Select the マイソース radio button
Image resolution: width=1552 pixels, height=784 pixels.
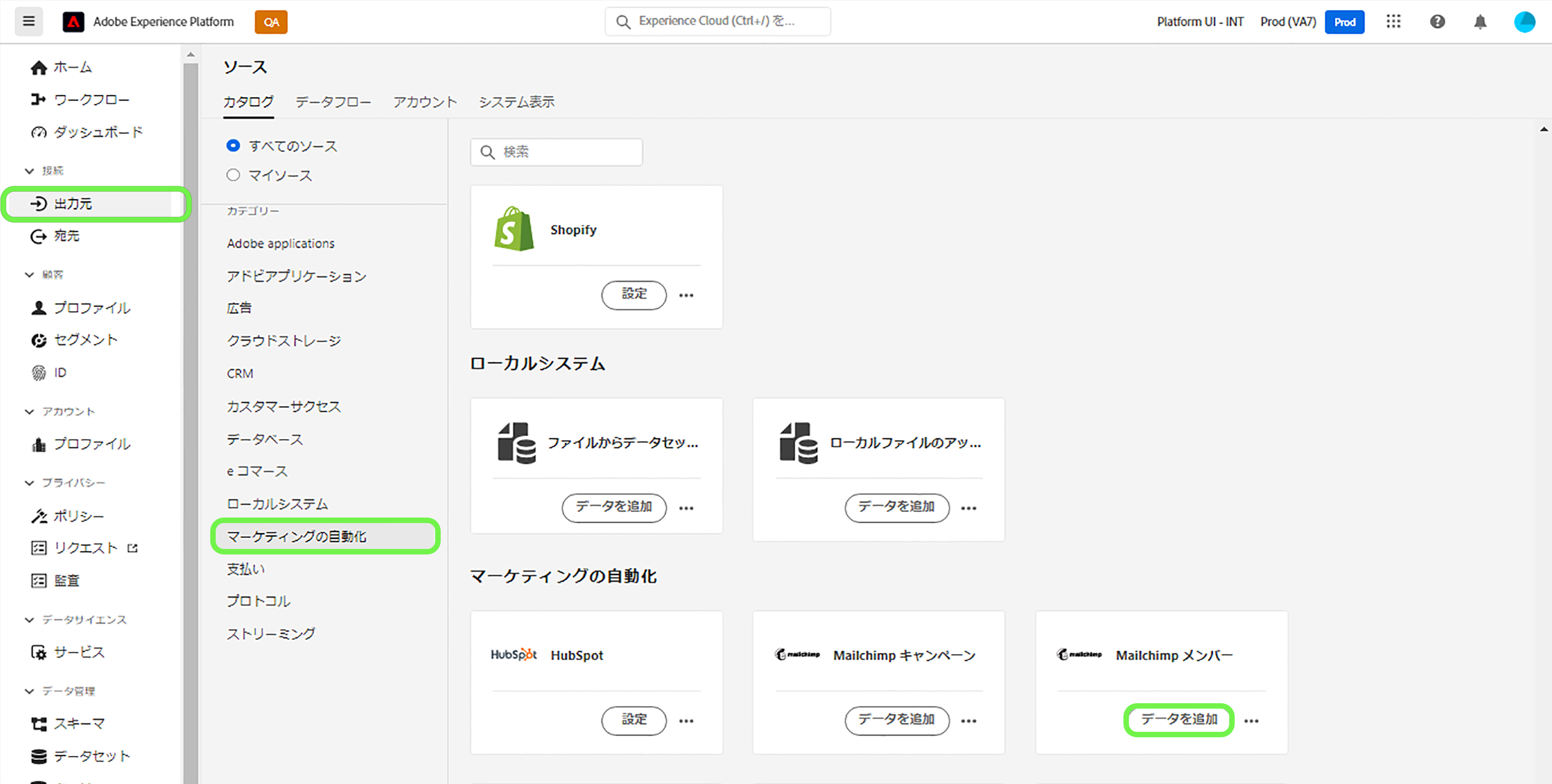coord(233,175)
